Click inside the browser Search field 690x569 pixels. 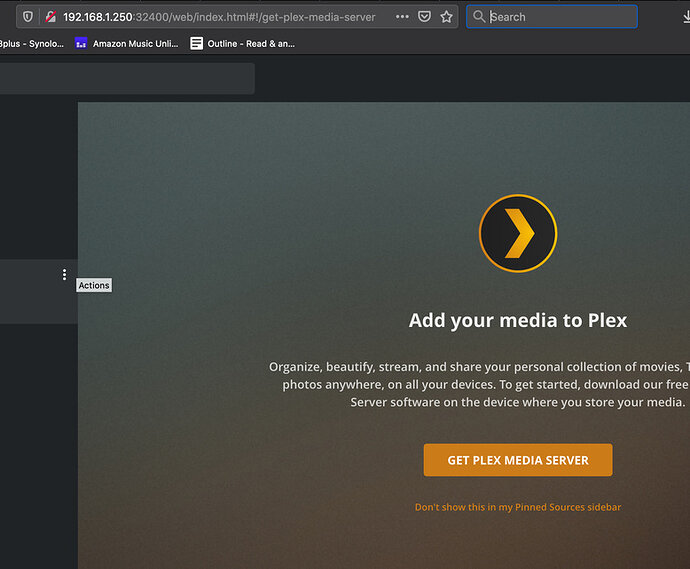pos(552,17)
